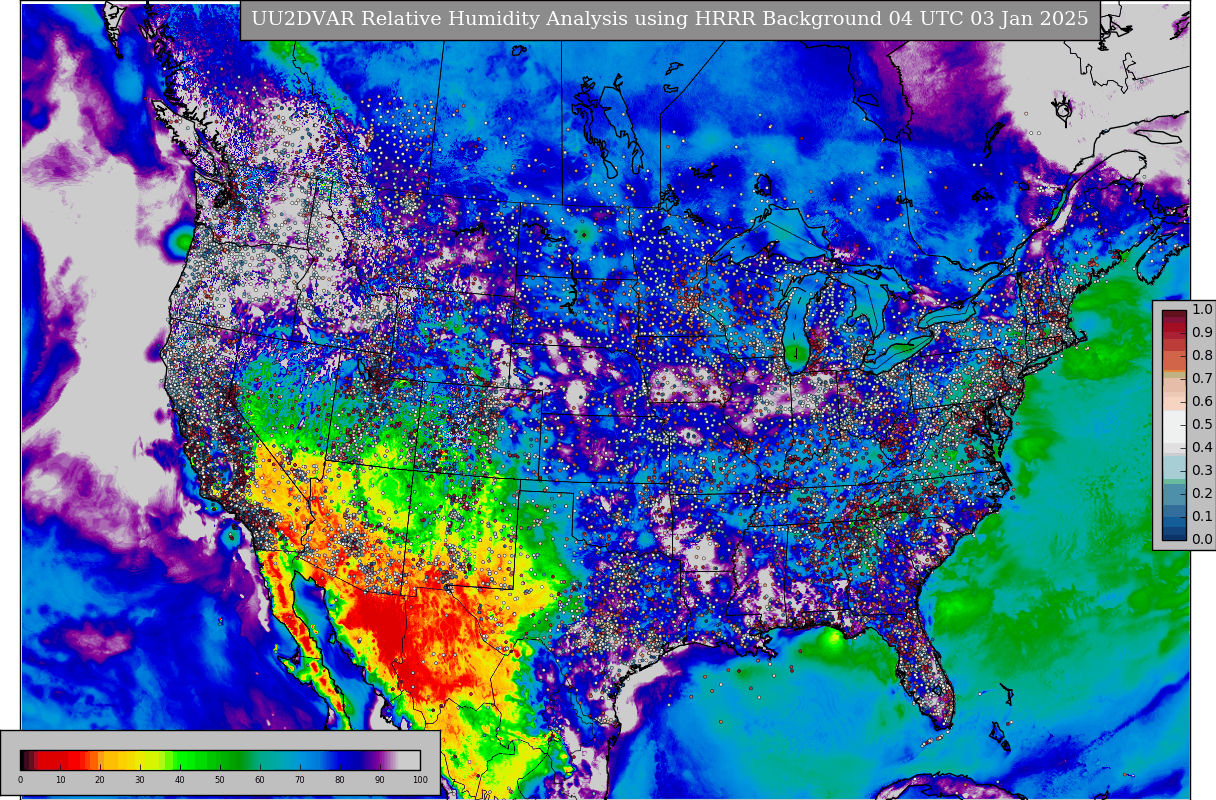Click the 60 tick label on humidity colorbar
Image resolution: width=1216 pixels, height=800 pixels.
260,780
